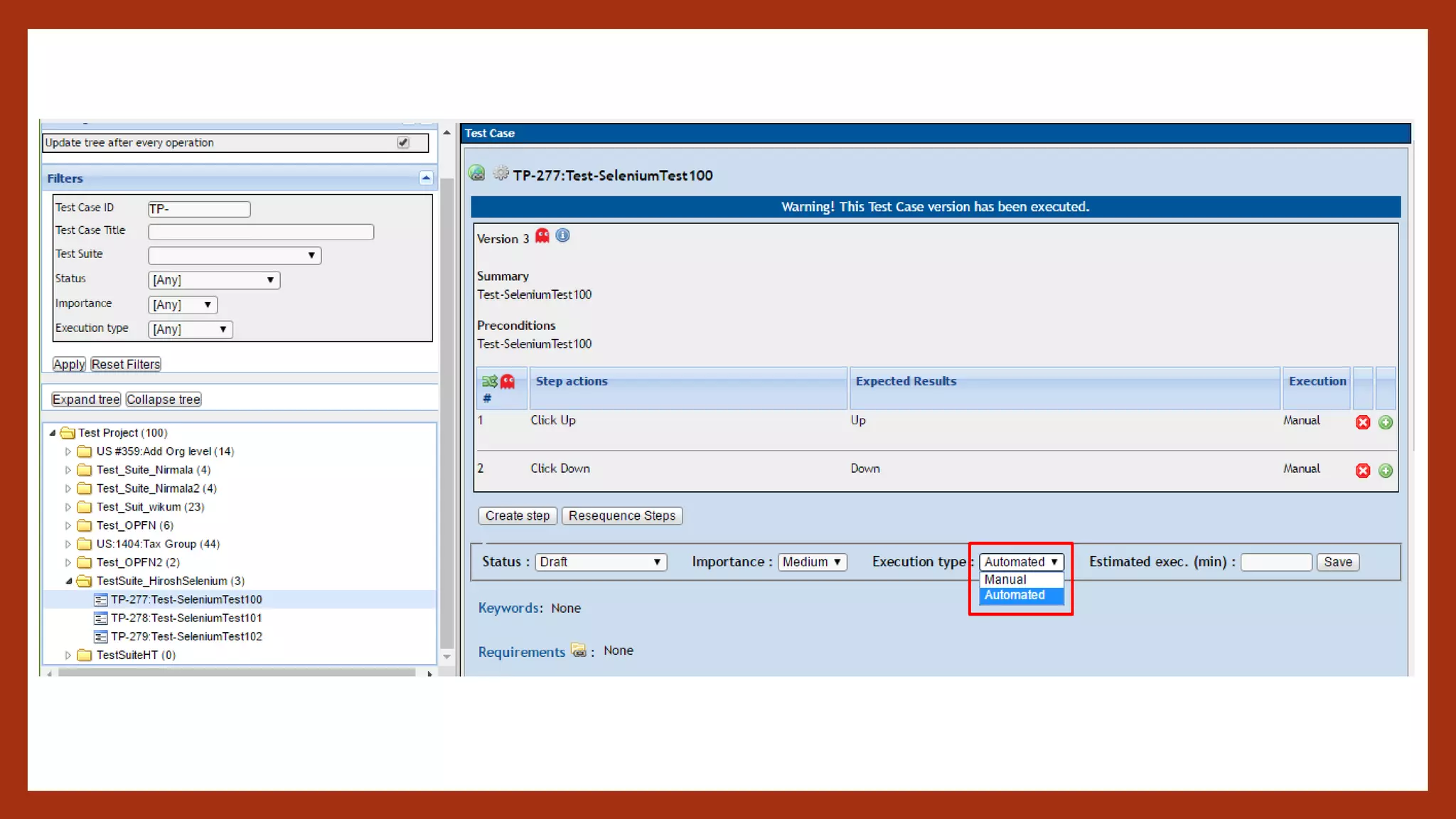Insert step after step 2 via green plus

coord(1385,471)
